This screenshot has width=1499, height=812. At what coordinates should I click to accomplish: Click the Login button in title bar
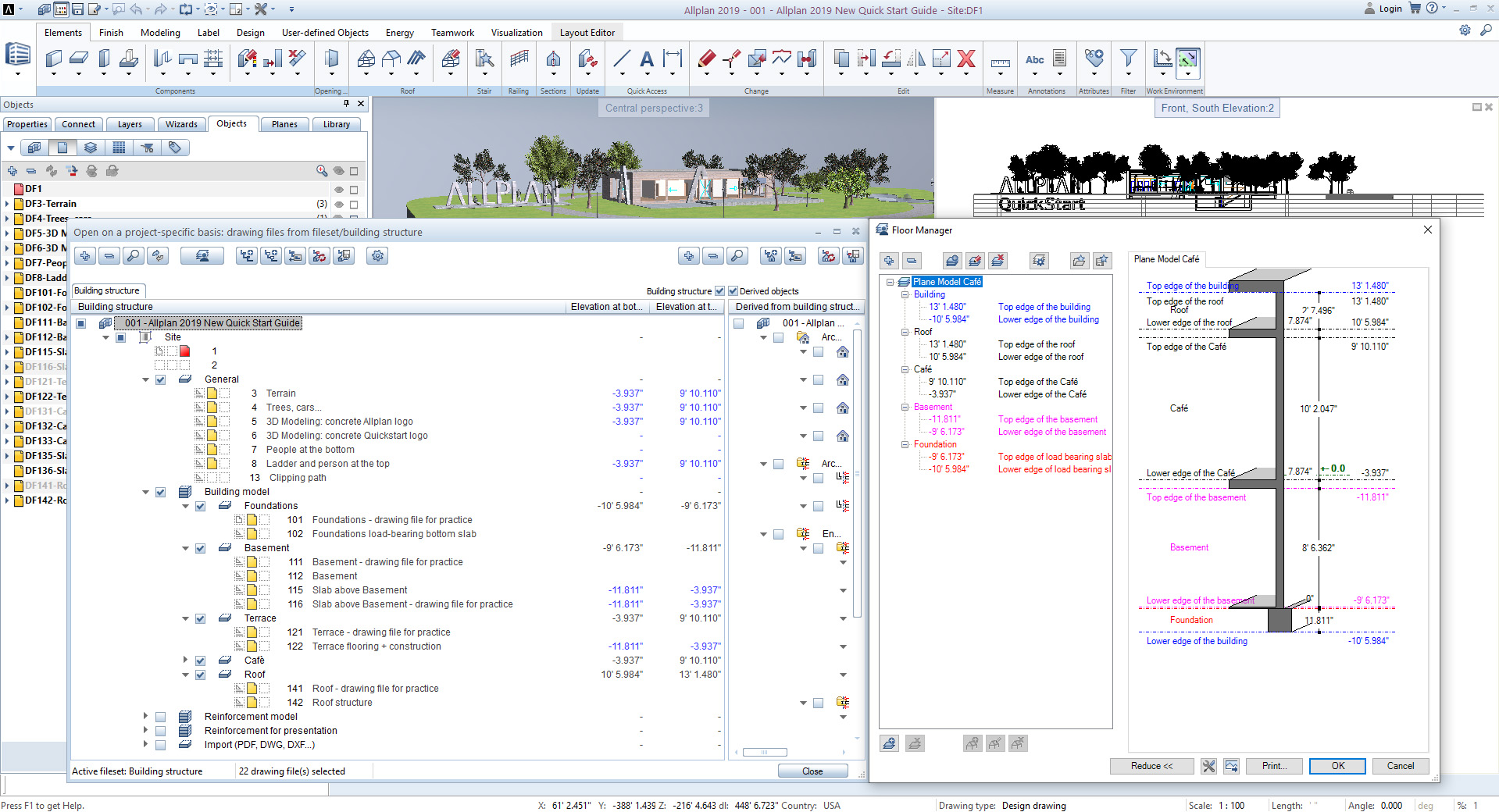pyautogui.click(x=1383, y=9)
